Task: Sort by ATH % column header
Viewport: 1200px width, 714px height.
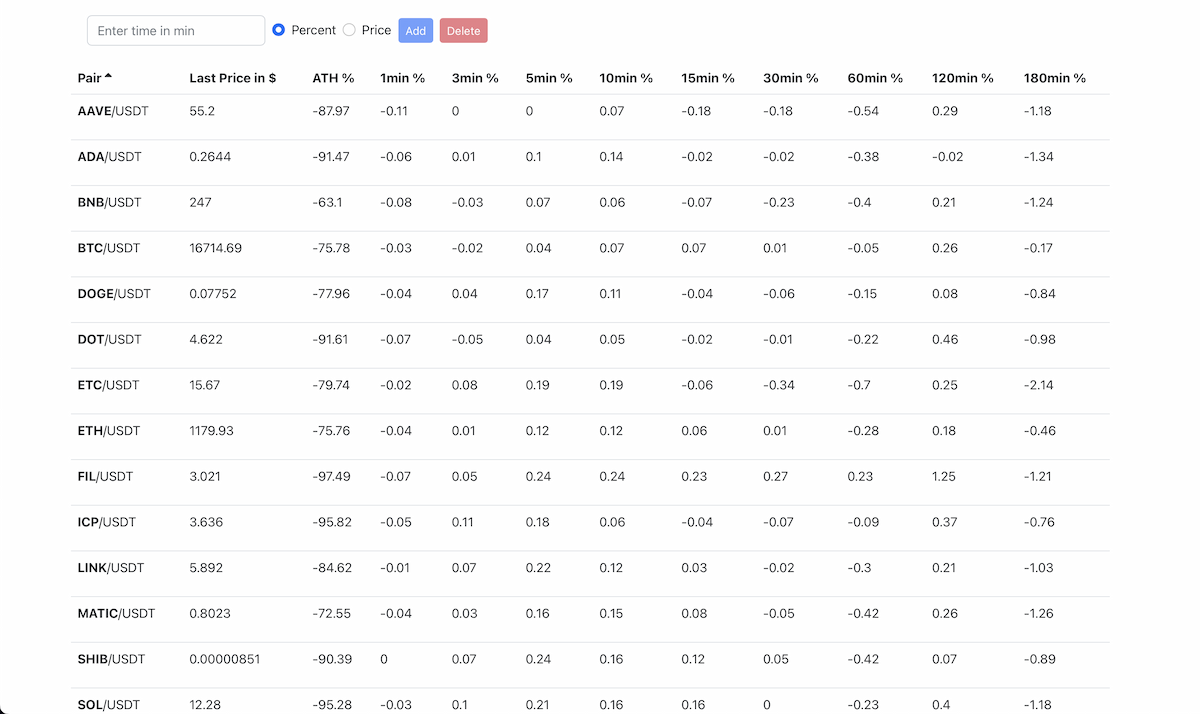Action: [x=333, y=78]
